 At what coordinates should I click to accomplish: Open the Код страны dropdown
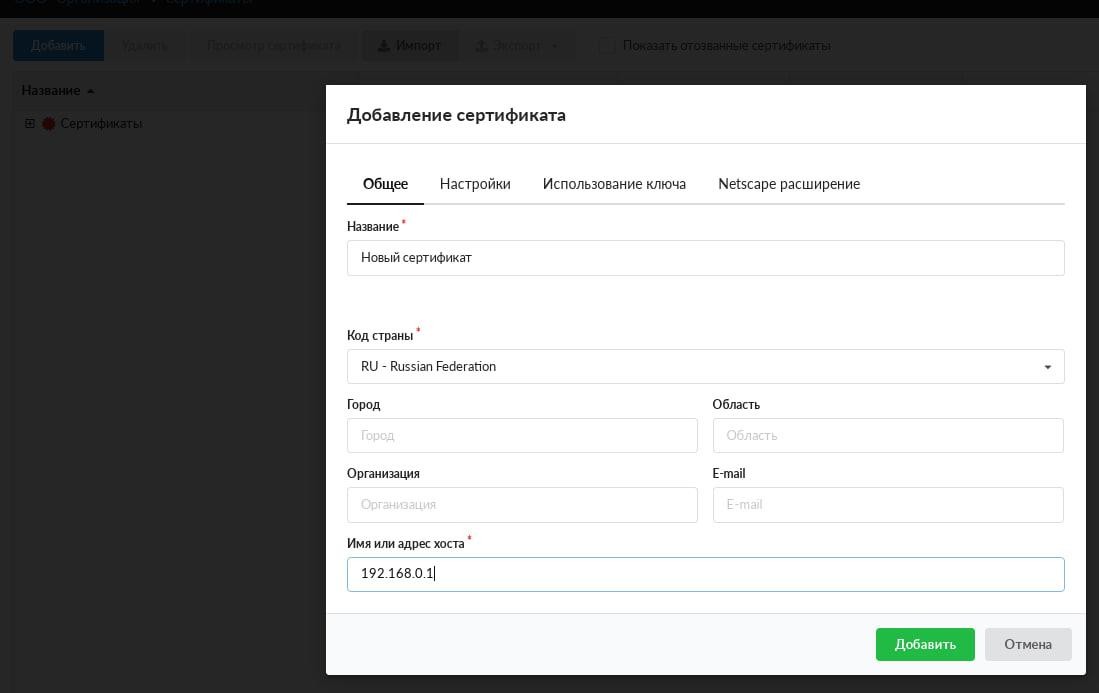[705, 366]
